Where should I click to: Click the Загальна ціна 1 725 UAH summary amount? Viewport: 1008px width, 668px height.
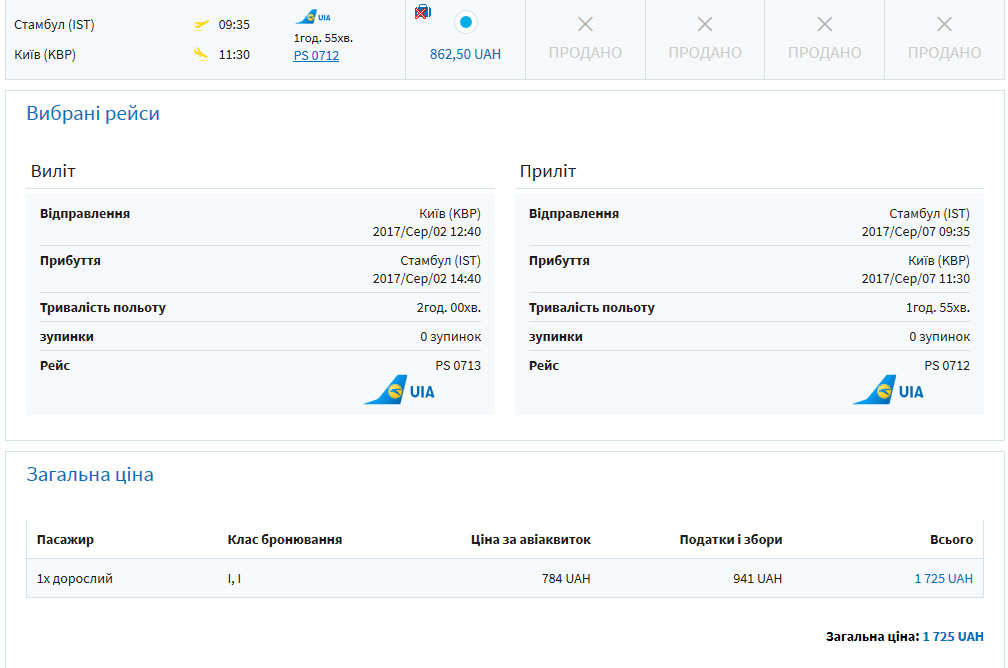(x=953, y=636)
